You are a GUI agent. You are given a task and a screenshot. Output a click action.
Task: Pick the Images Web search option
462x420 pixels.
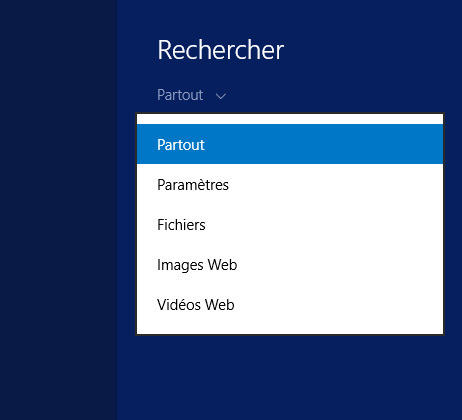point(290,264)
